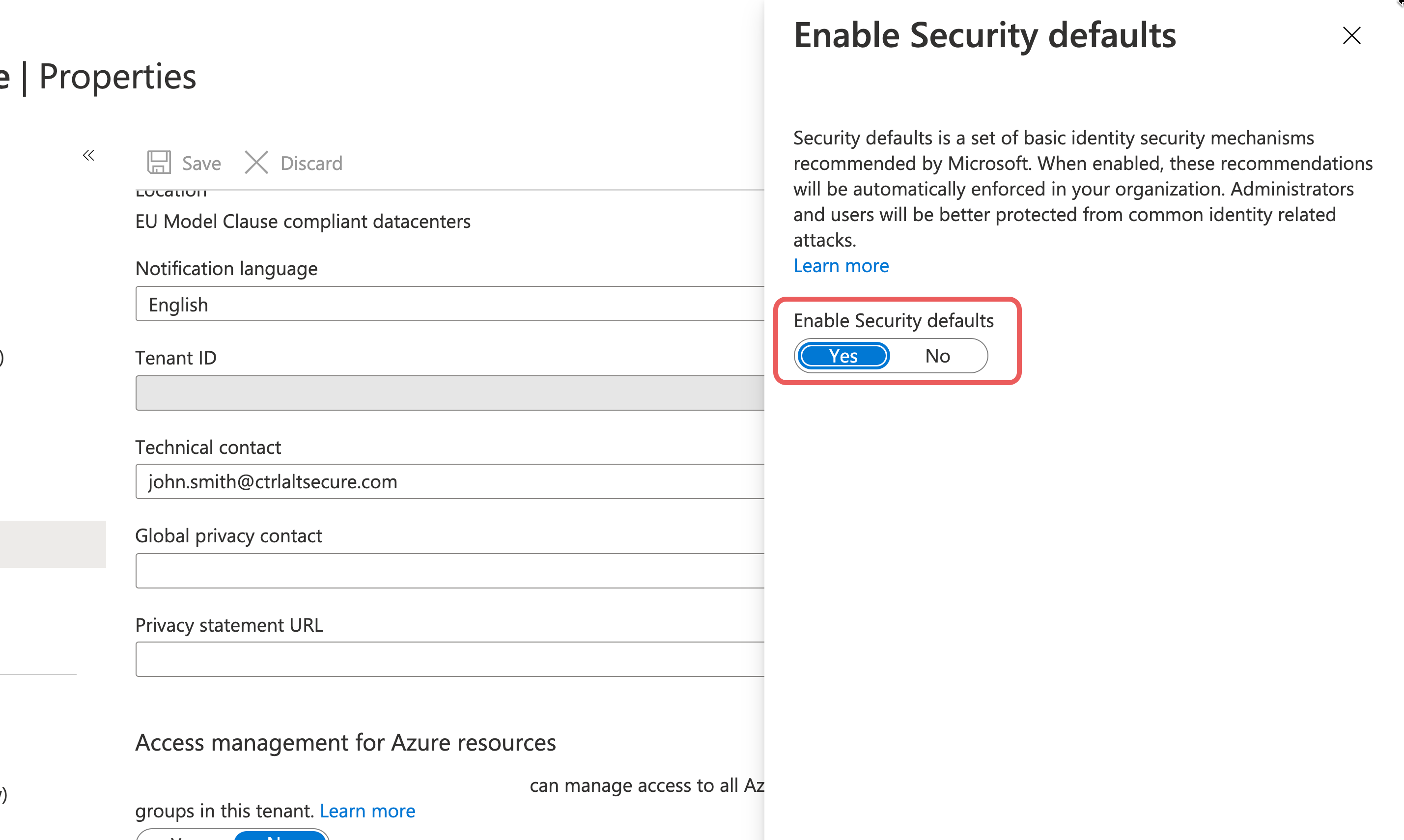The image size is (1404, 840).
Task: Focus the Technical contact email field
Action: tap(450, 482)
